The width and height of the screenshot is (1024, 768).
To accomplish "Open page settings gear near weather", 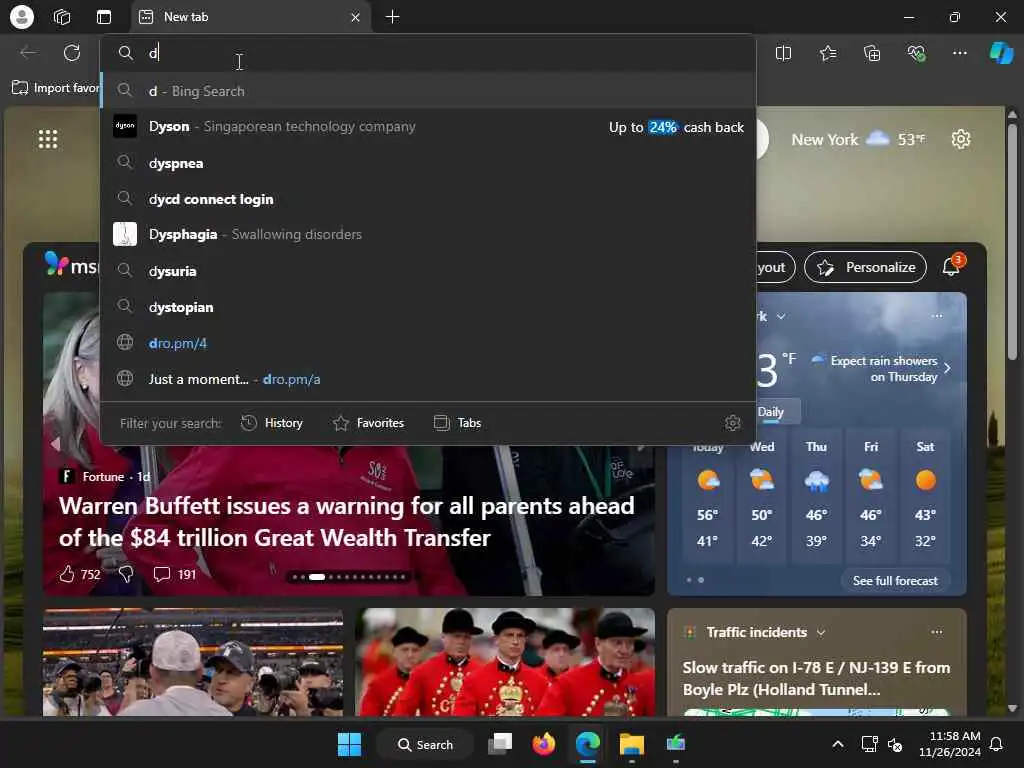I will [x=961, y=139].
